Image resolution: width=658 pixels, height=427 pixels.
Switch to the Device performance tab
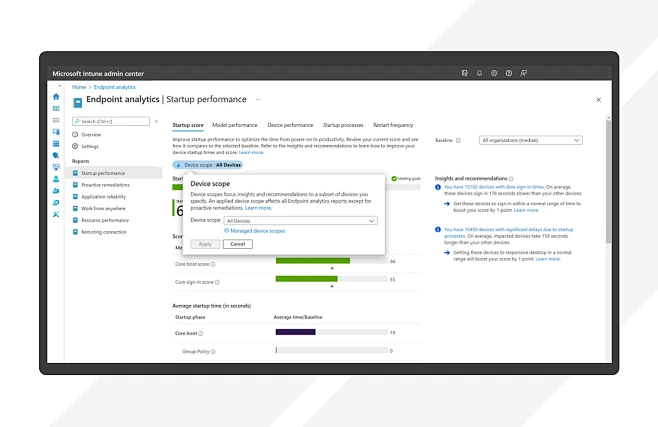pos(290,125)
